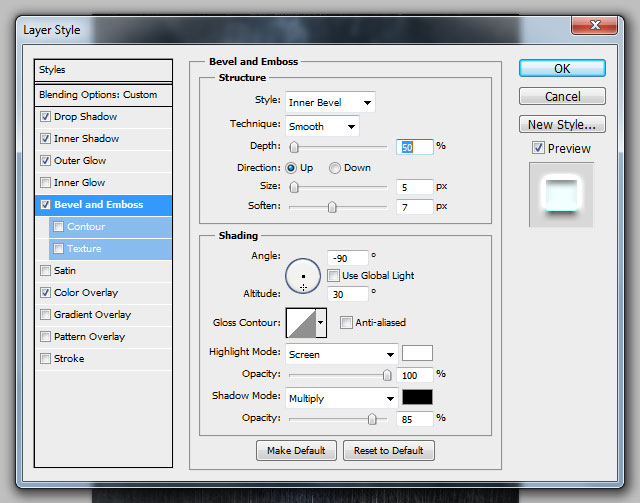Enable the Gradient Overlay checkbox
This screenshot has height=503, width=640.
[x=45, y=315]
